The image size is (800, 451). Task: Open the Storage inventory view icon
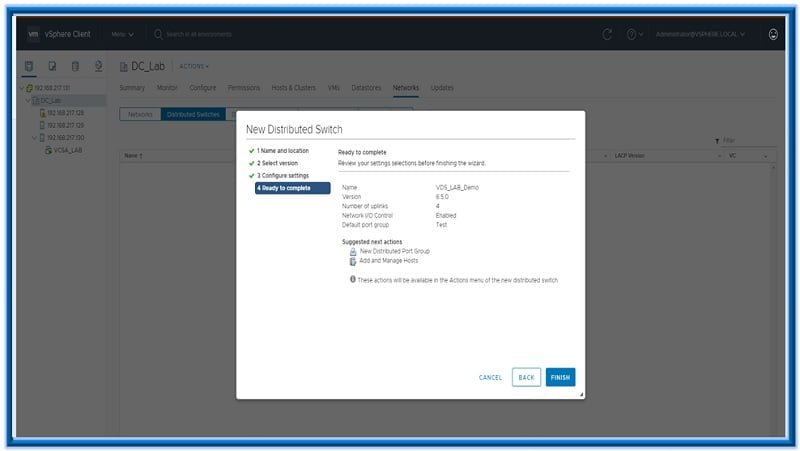[x=75, y=66]
